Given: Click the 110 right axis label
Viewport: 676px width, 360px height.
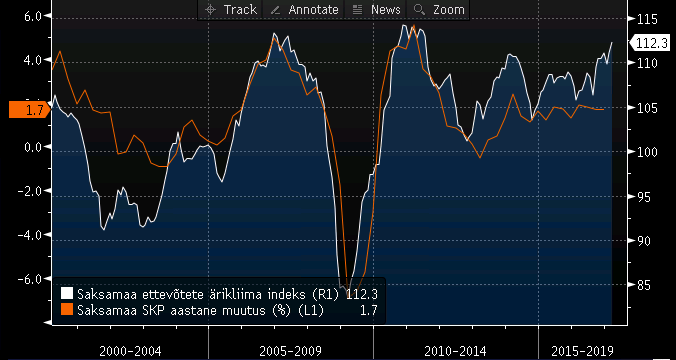Looking at the screenshot, I should (647, 63).
